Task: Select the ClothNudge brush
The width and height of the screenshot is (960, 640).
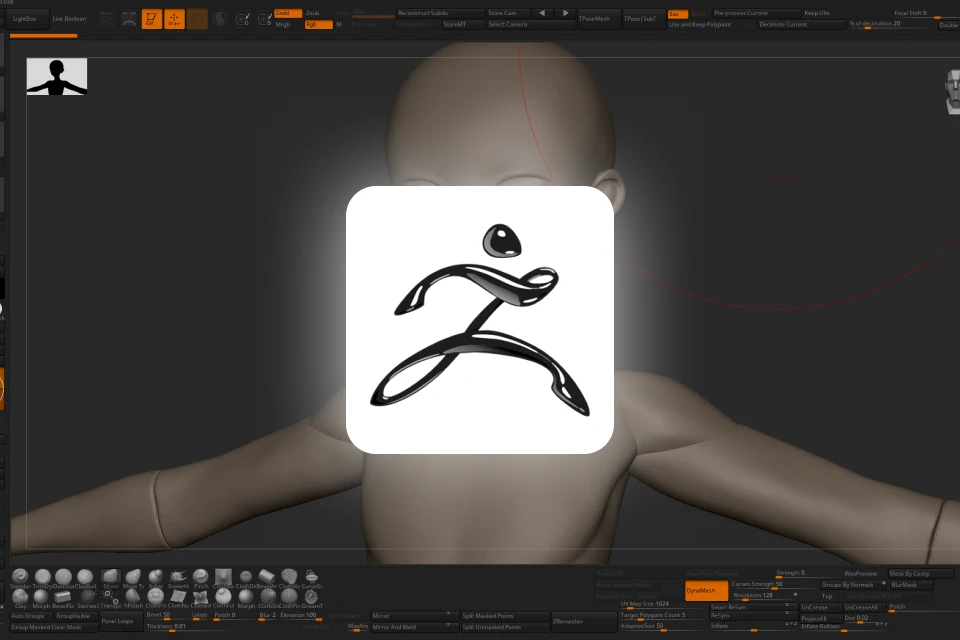Action: (178, 597)
